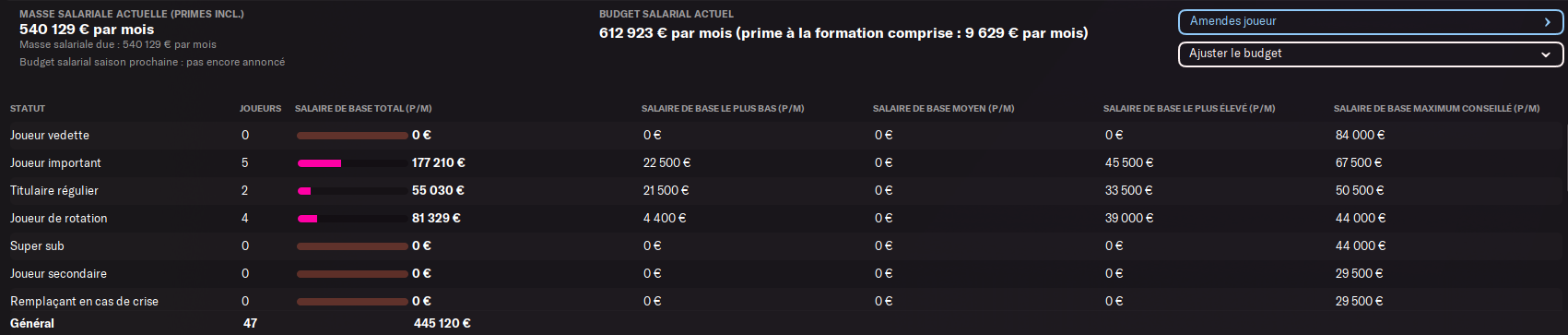
Task: Select the Remplaçant en cas de crise row
Action: click(784, 302)
